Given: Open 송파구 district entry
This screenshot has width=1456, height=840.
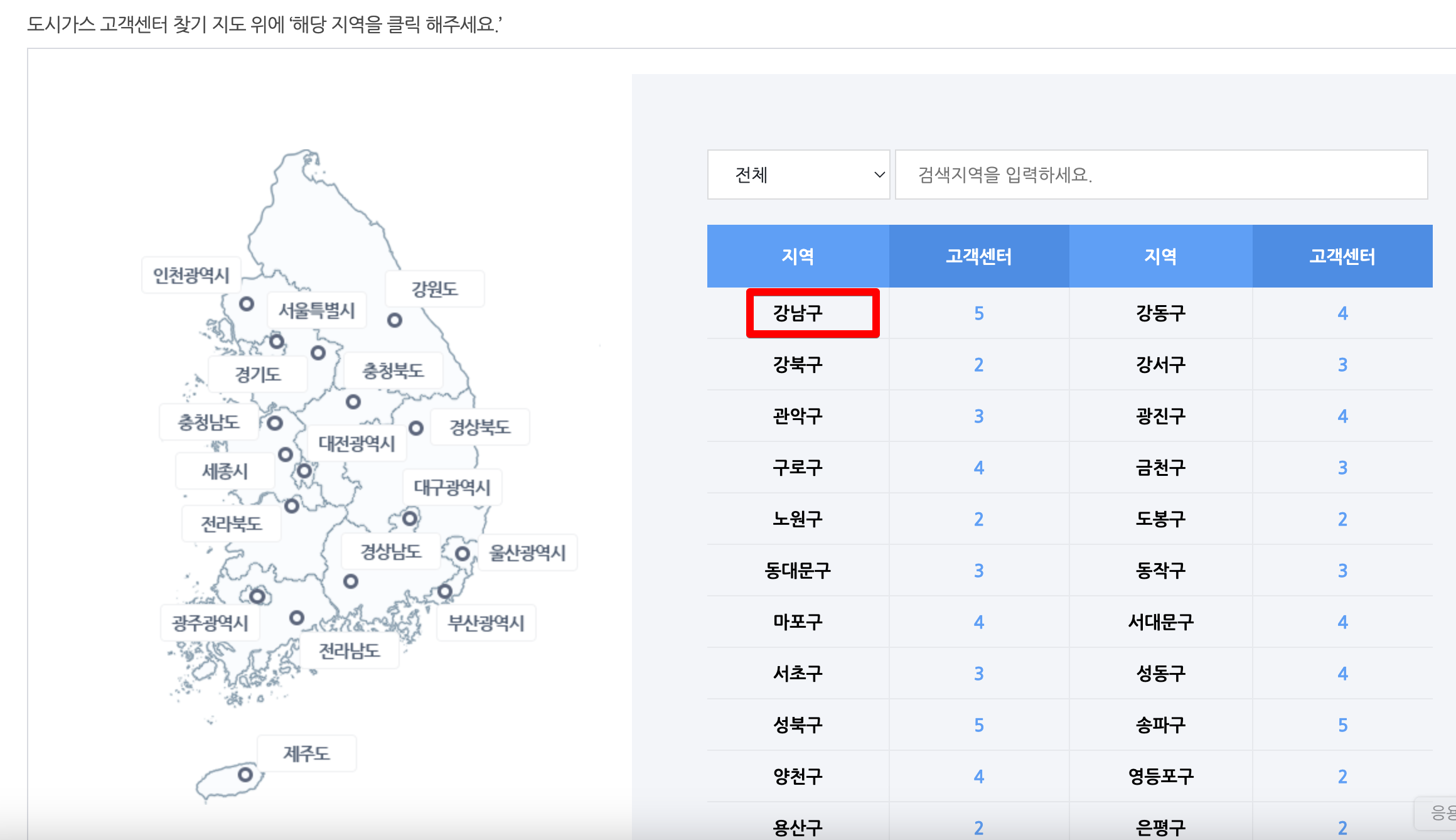Looking at the screenshot, I should tap(1160, 725).
